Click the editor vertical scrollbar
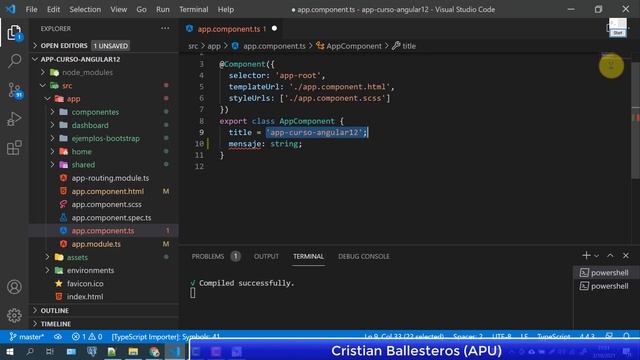The width and height of the screenshot is (640, 360). (x=635, y=120)
